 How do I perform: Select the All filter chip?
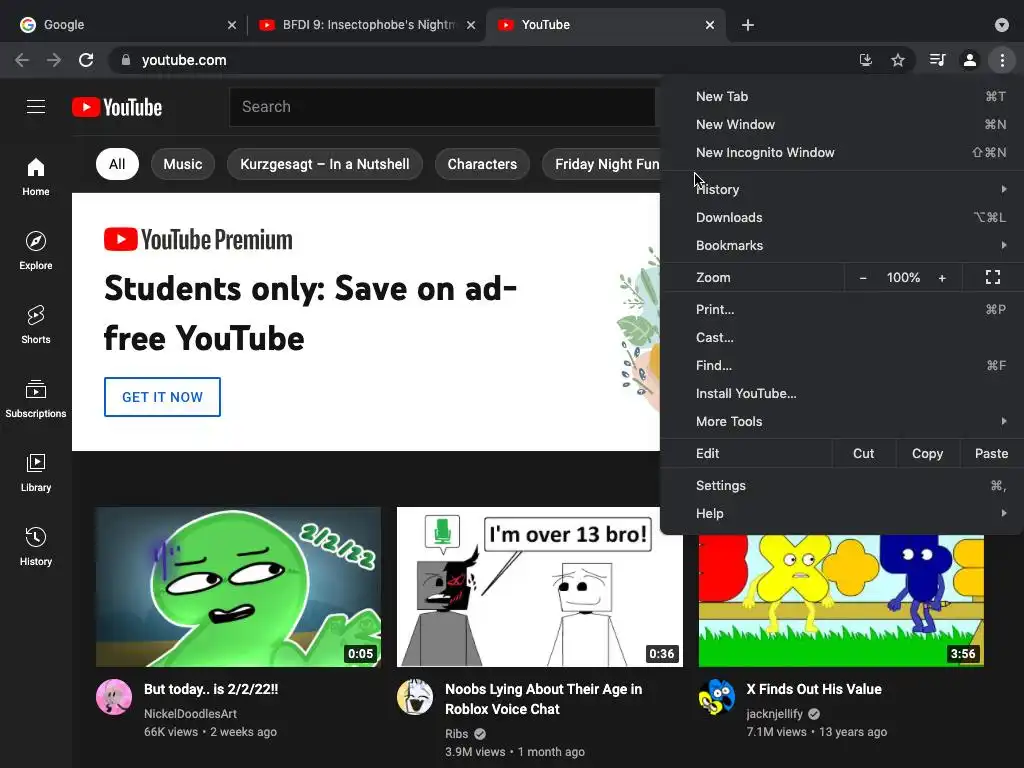[x=117, y=164]
